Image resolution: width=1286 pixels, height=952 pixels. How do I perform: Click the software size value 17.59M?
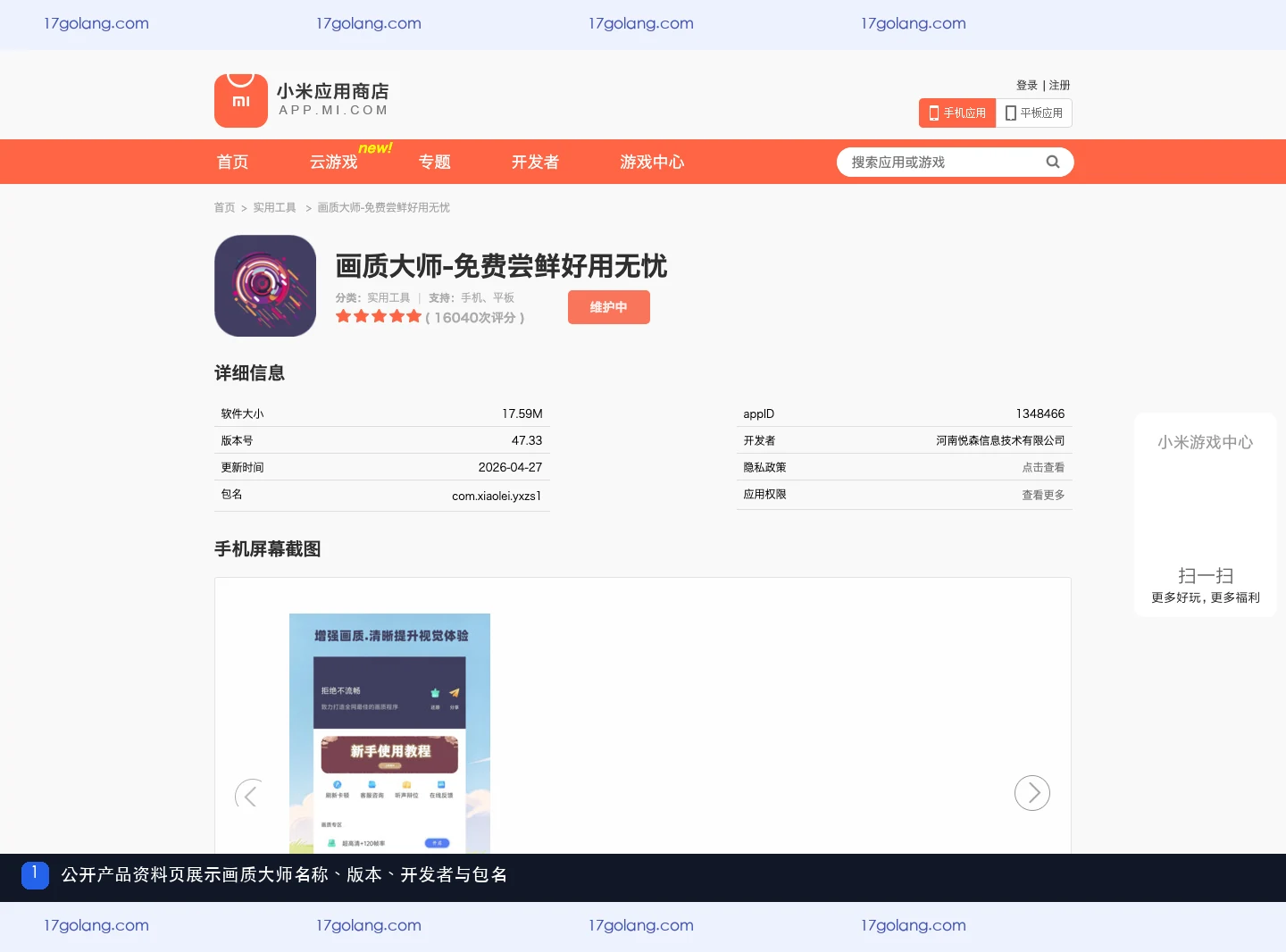[522, 413]
